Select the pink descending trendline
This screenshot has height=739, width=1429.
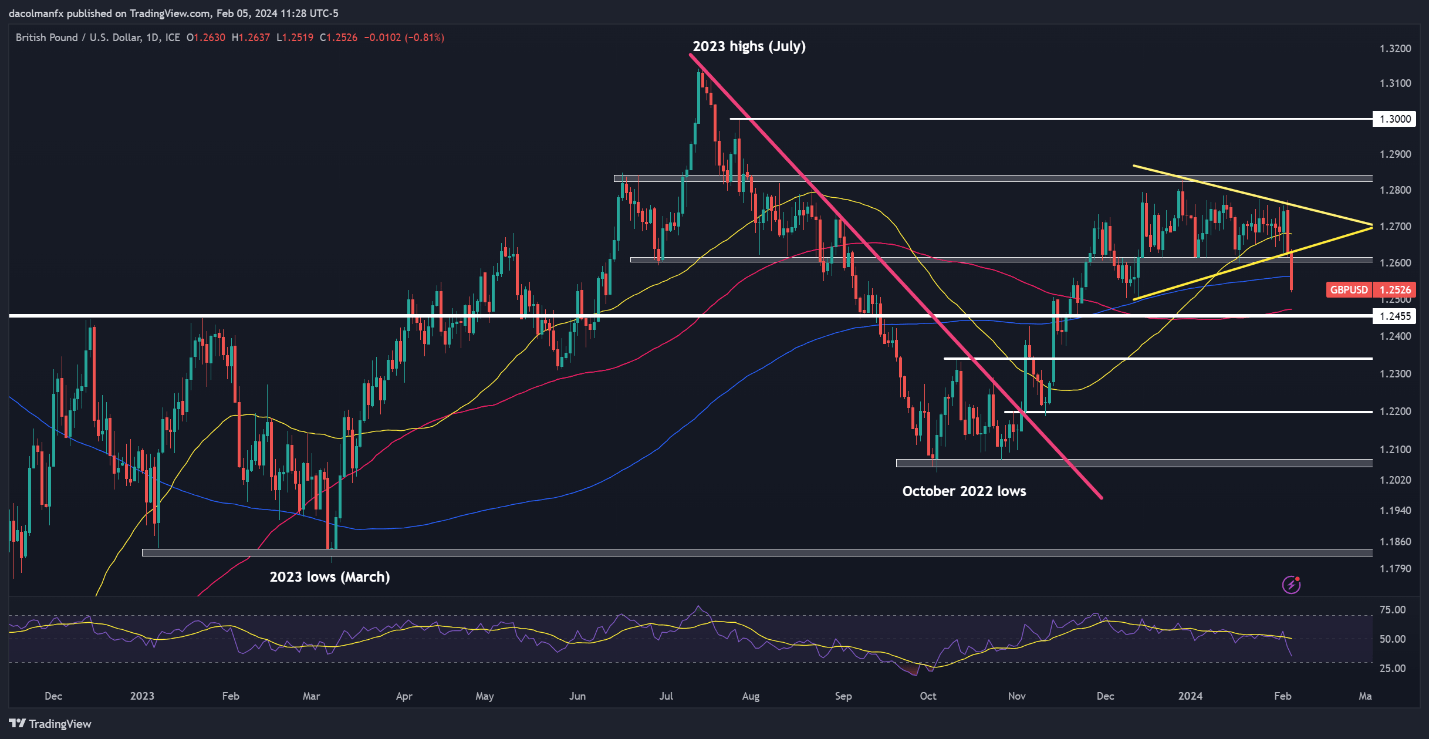[895, 276]
